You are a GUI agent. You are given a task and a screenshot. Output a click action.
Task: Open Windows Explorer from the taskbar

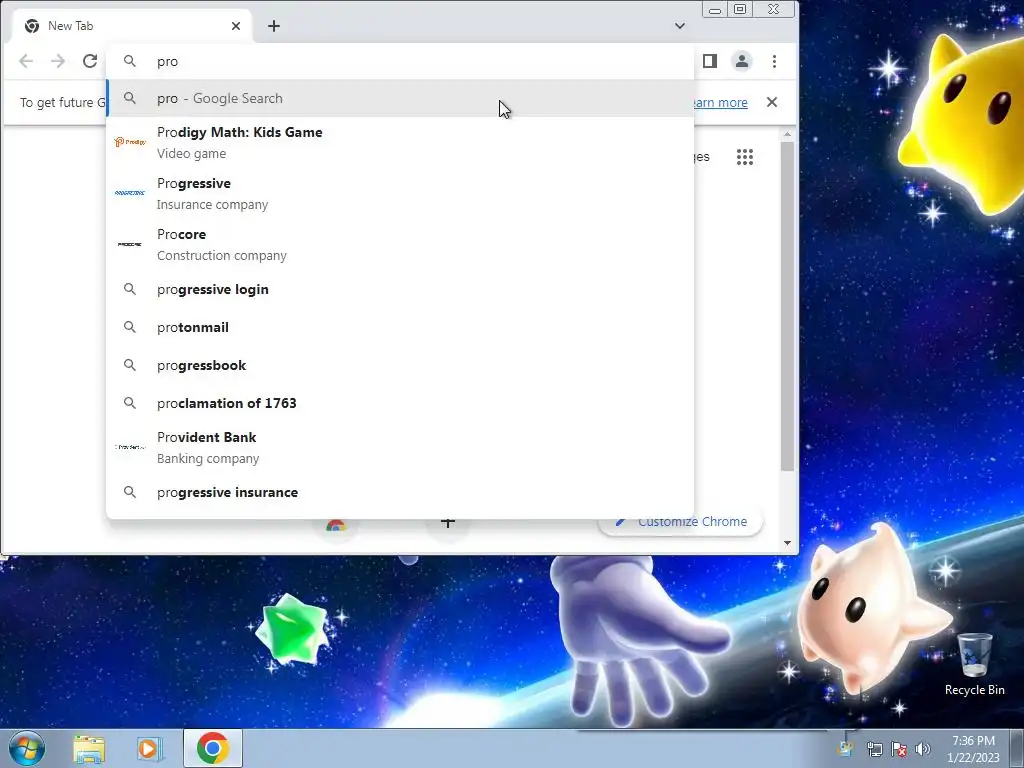coord(89,748)
